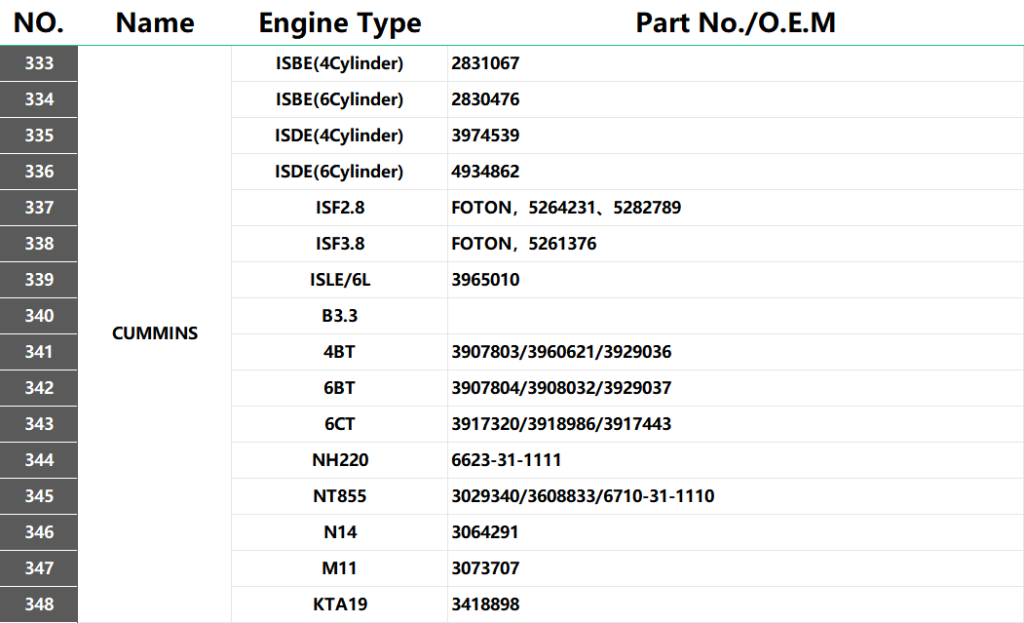
Task: Click the Engine Type column header
Action: click(340, 24)
